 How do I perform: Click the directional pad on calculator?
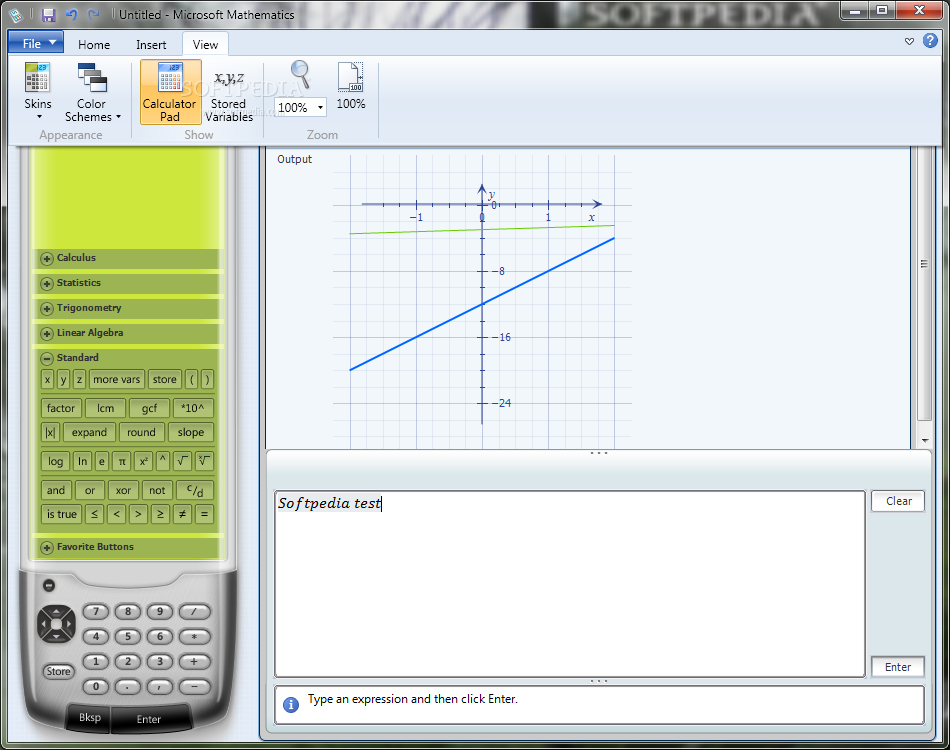[56, 623]
